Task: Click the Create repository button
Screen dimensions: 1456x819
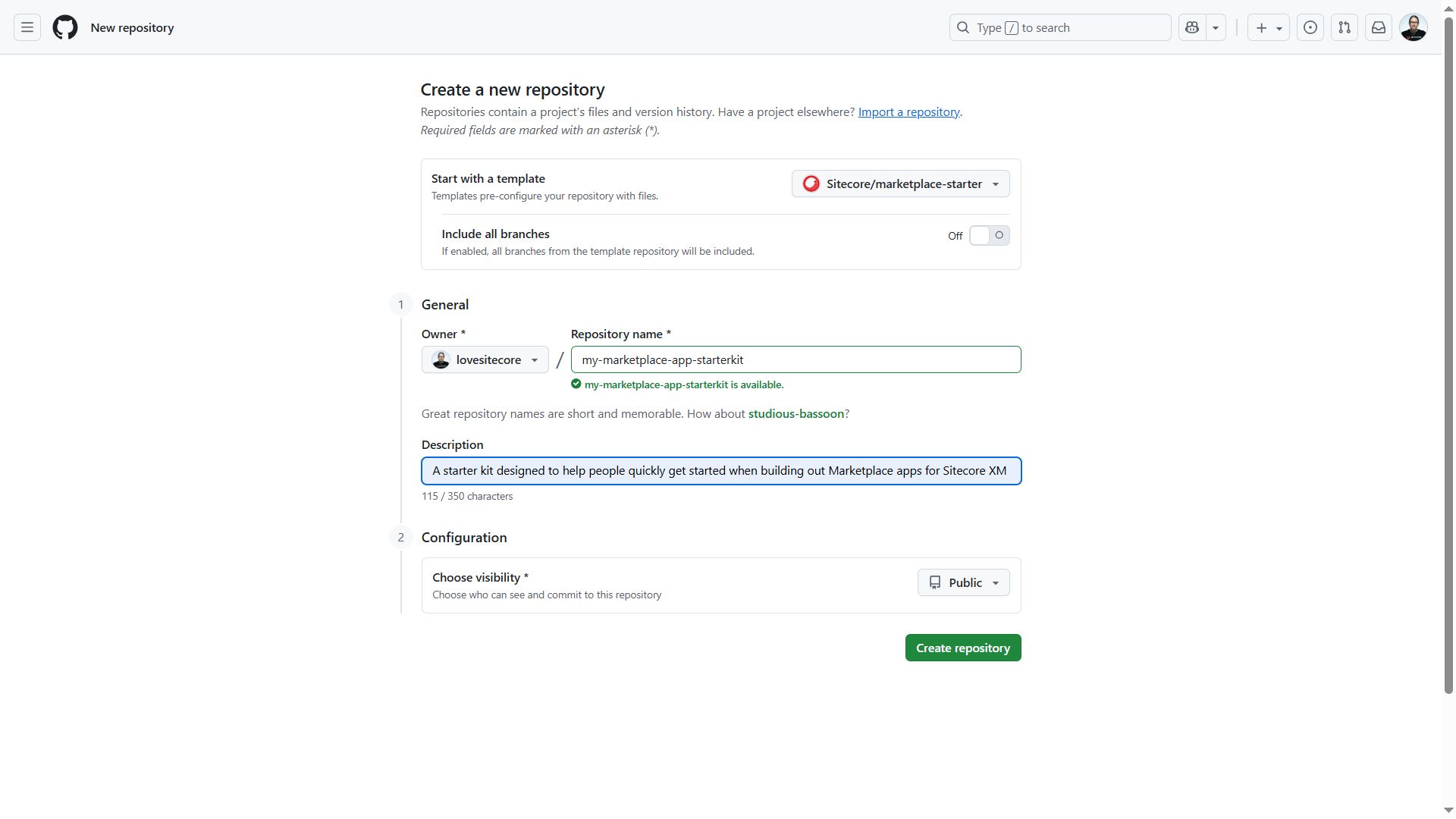Action: pyautogui.click(x=962, y=647)
